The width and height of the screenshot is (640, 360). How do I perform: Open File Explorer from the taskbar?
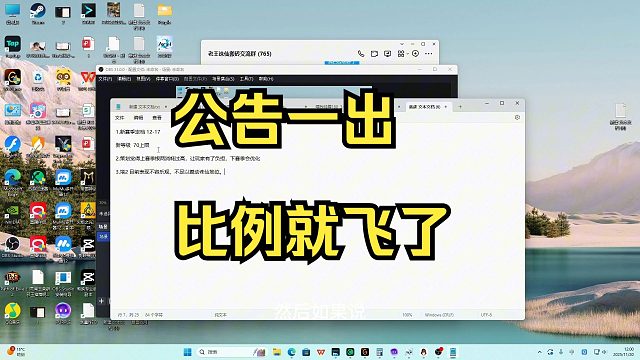pyautogui.click(x=277, y=352)
